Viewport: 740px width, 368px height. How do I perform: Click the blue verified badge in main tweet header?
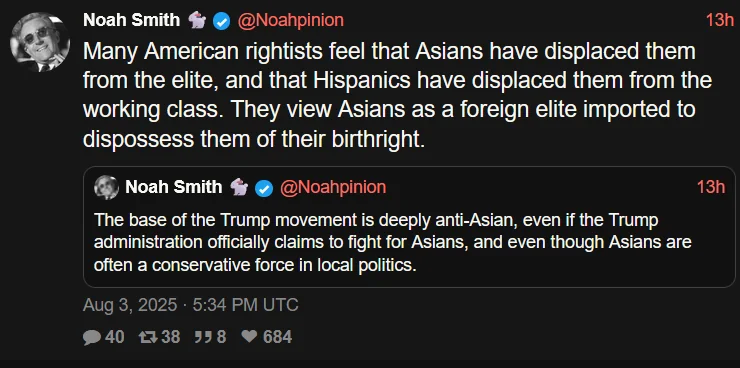221,21
